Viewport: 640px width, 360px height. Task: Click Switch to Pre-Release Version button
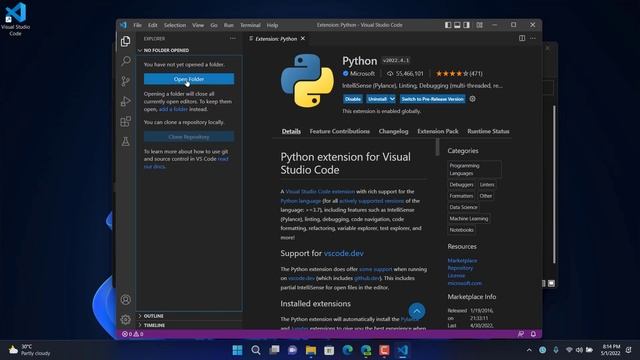click(x=433, y=99)
